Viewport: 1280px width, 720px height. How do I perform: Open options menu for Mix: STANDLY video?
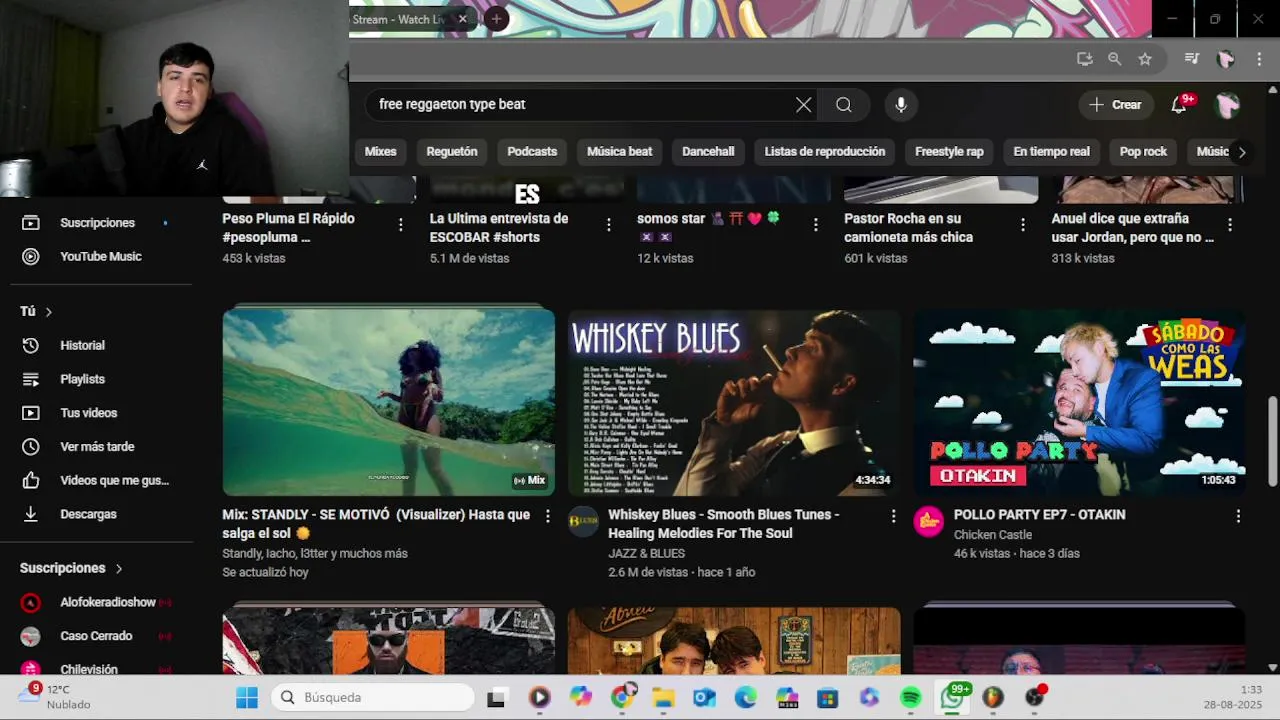547,516
